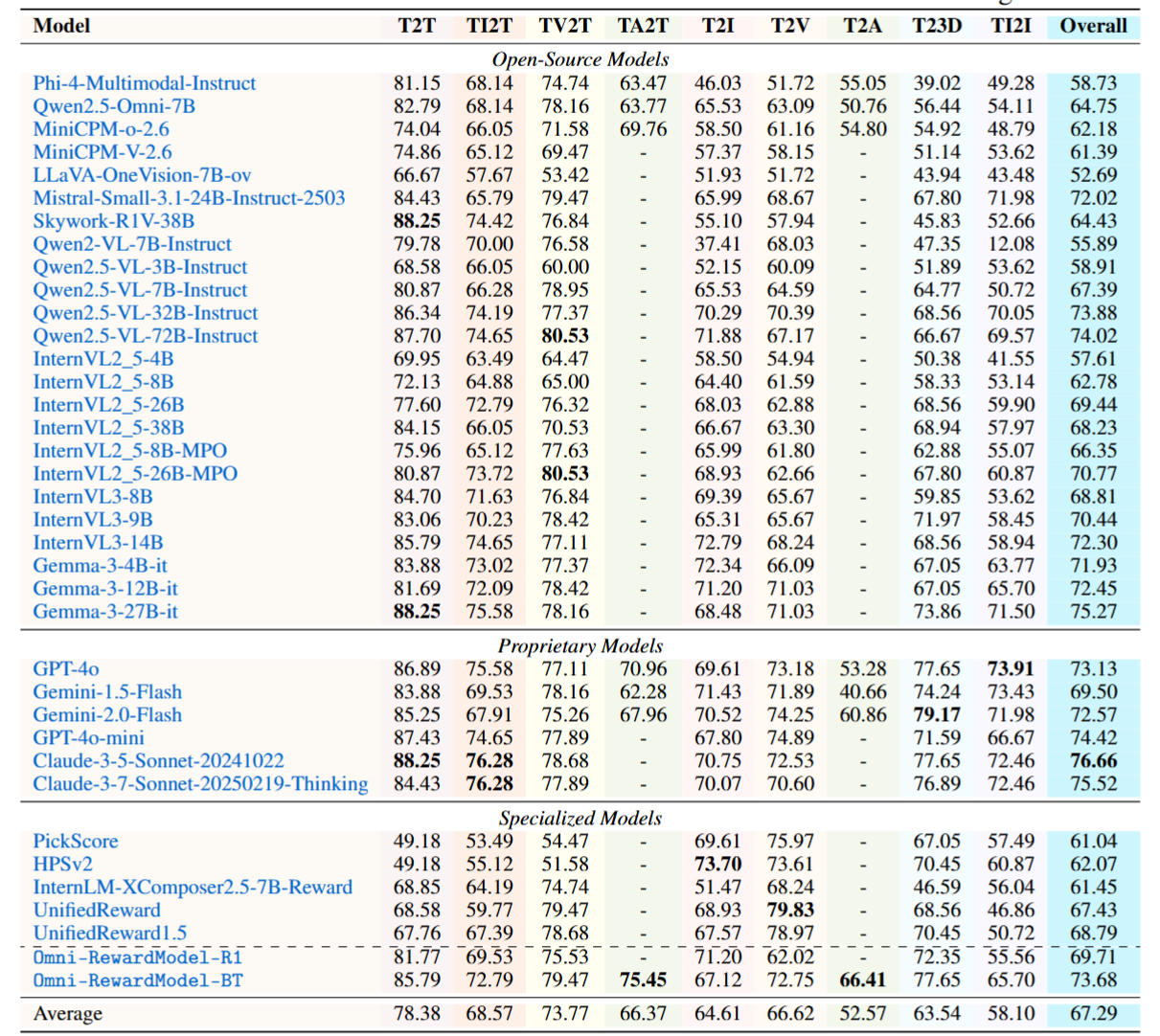Click InternLM-XComposer2.5-7B-Reward link

click(x=193, y=888)
